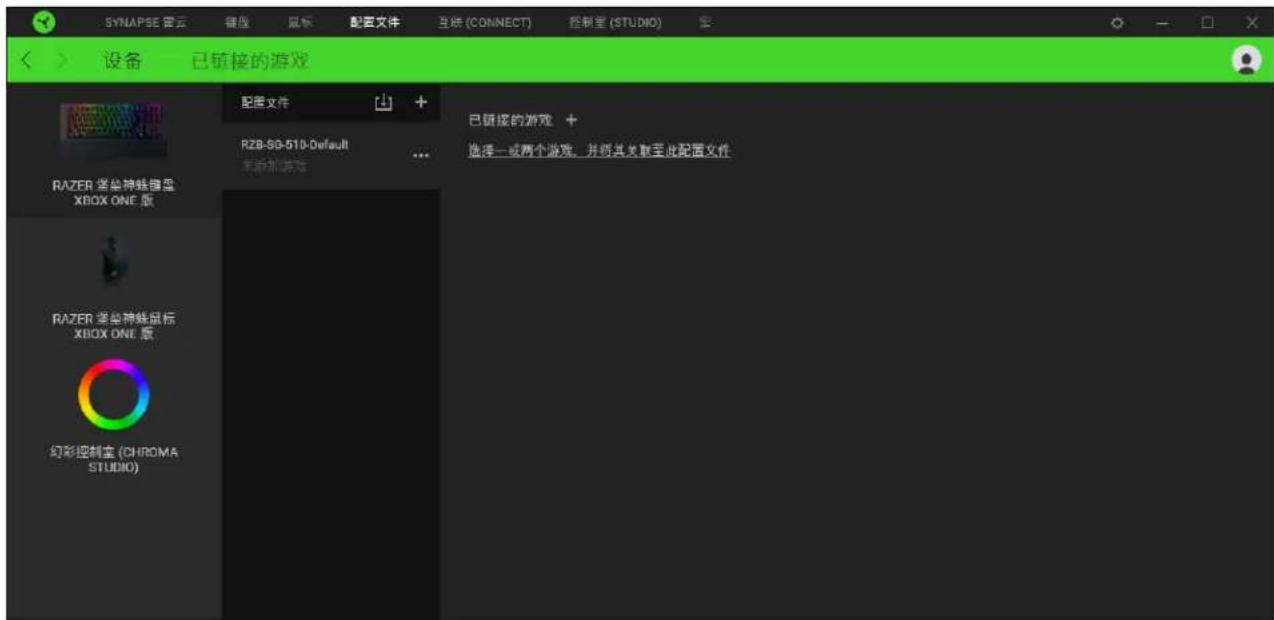The width and height of the screenshot is (1274, 620).
Task: Switch to the 鼠标 mouse tab
Action: (299, 22)
